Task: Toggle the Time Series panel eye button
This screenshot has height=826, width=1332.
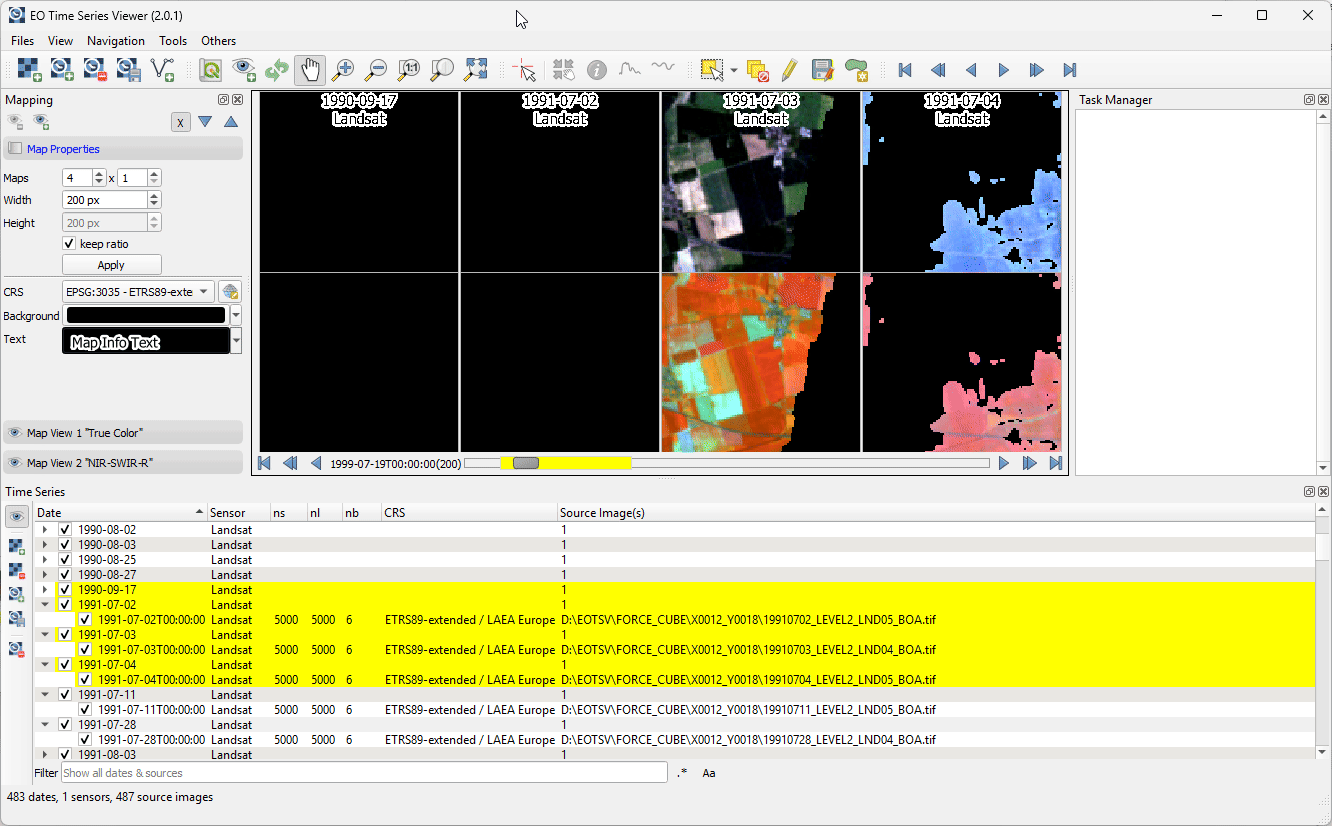Action: point(17,516)
